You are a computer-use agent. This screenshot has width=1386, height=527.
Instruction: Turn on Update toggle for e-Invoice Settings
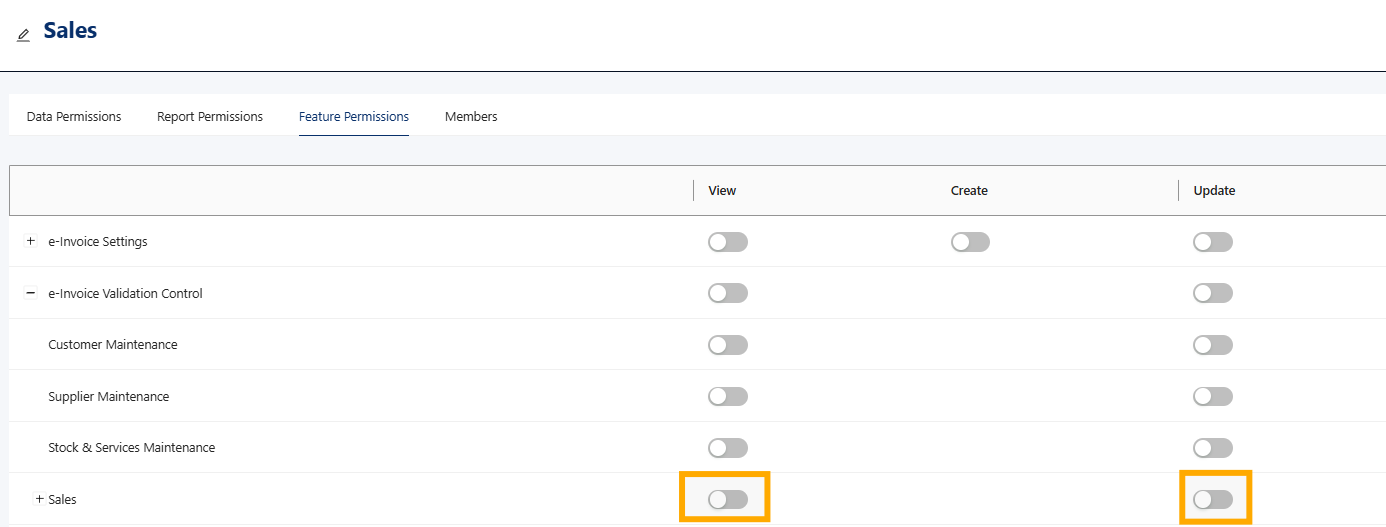(1213, 242)
